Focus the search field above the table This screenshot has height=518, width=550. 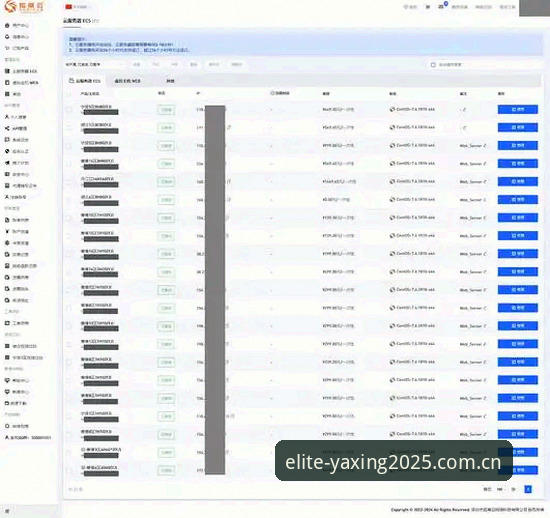(484, 65)
